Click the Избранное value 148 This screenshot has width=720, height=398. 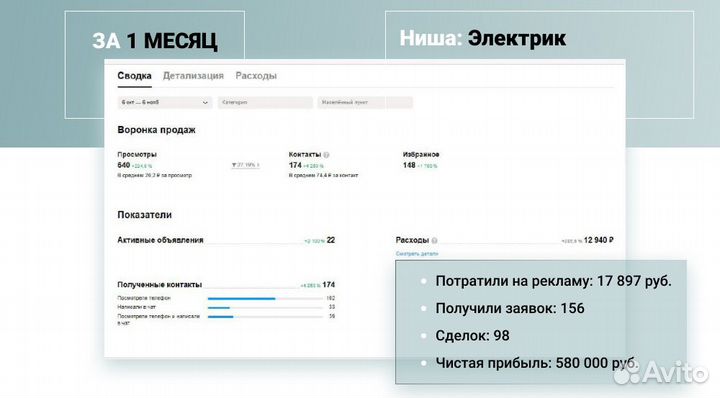pyautogui.click(x=409, y=165)
